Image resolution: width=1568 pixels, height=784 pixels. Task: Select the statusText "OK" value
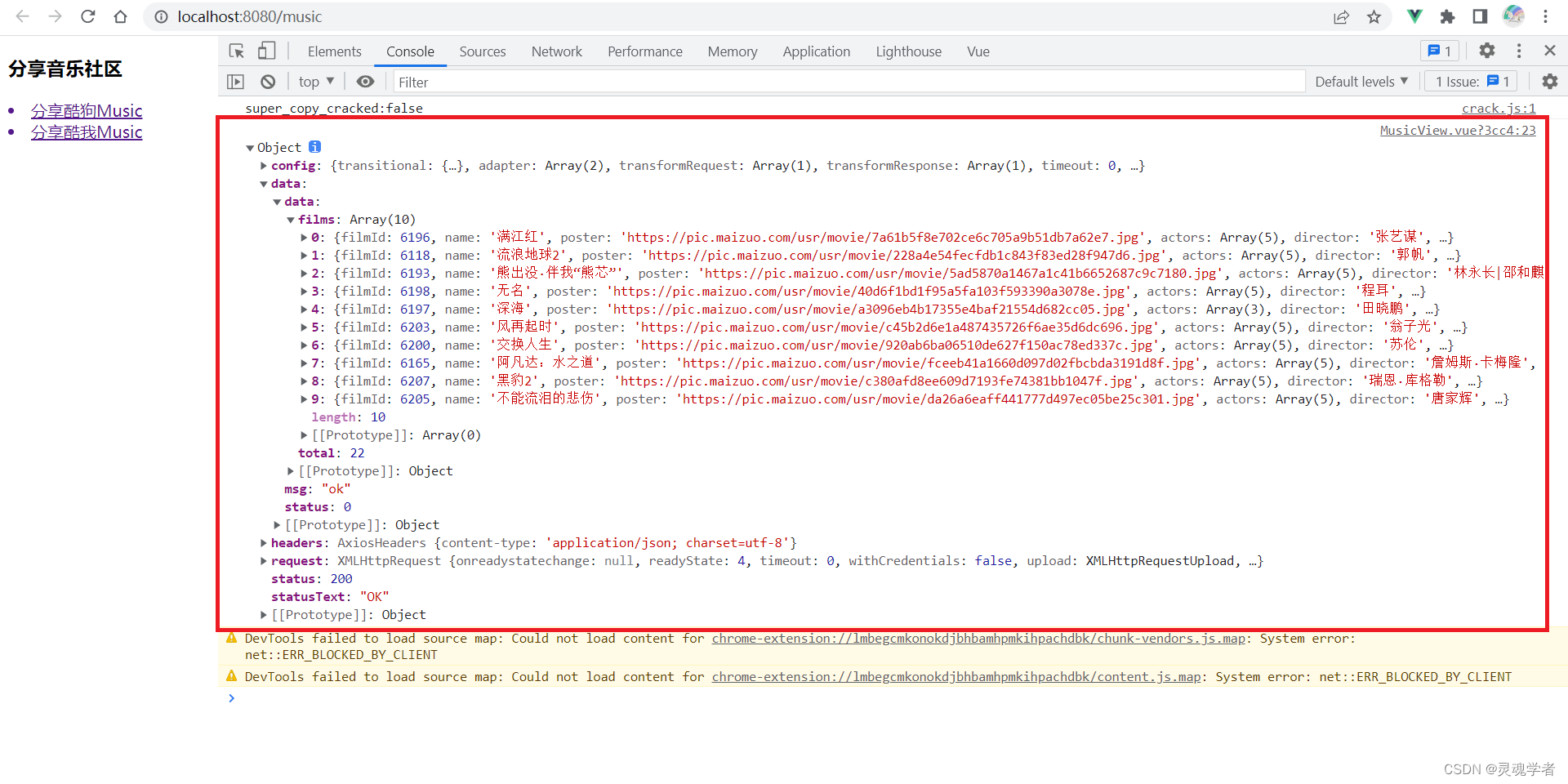(375, 597)
